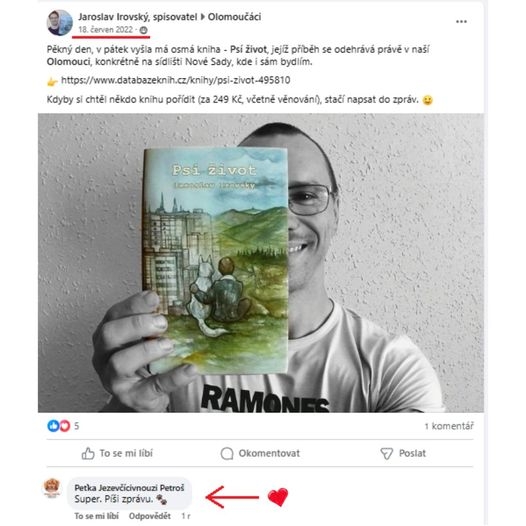The width and height of the screenshot is (526, 526).
Task: Show the 1 komentář comments count
Action: (449, 426)
